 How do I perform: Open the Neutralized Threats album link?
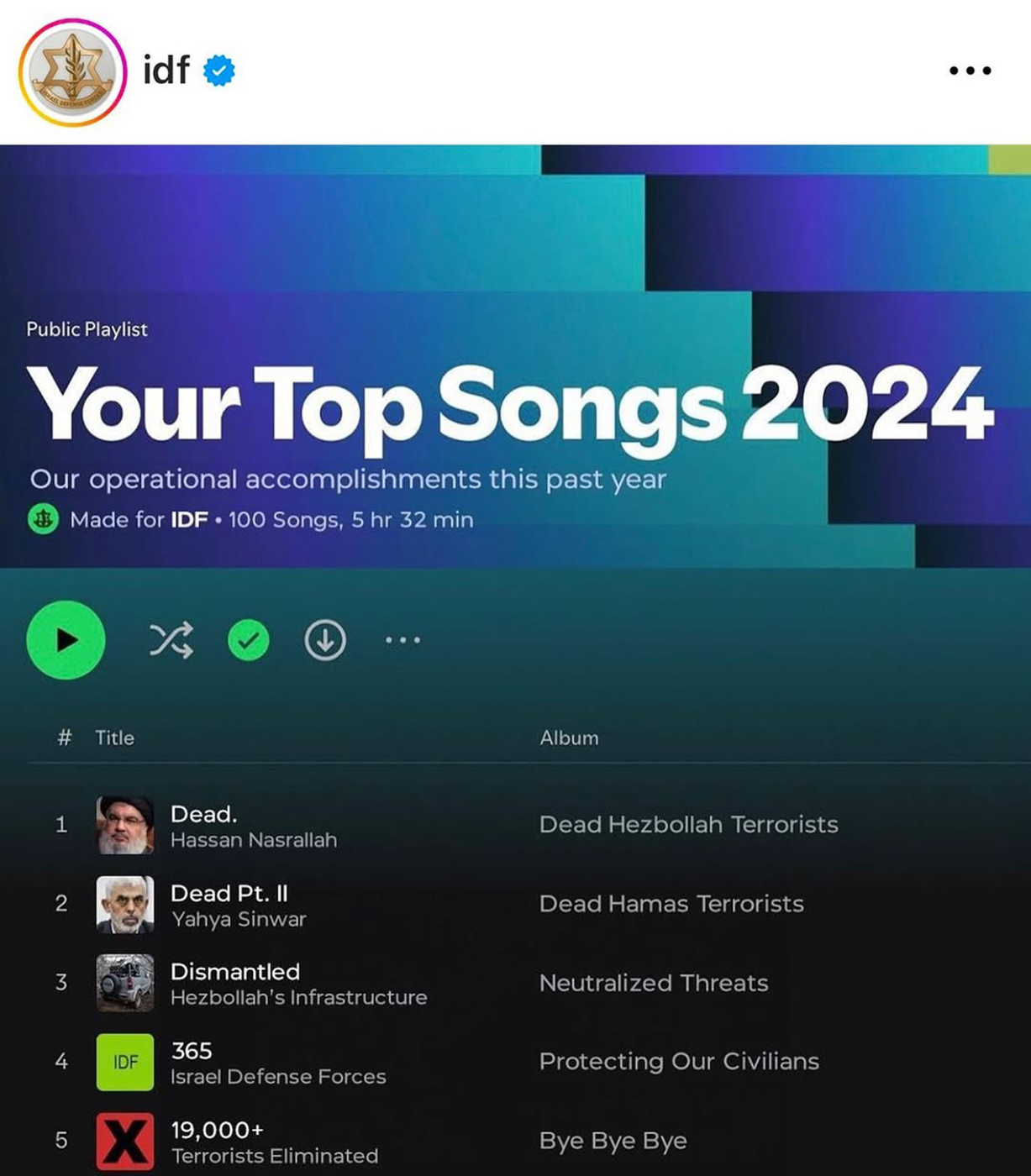pos(654,983)
